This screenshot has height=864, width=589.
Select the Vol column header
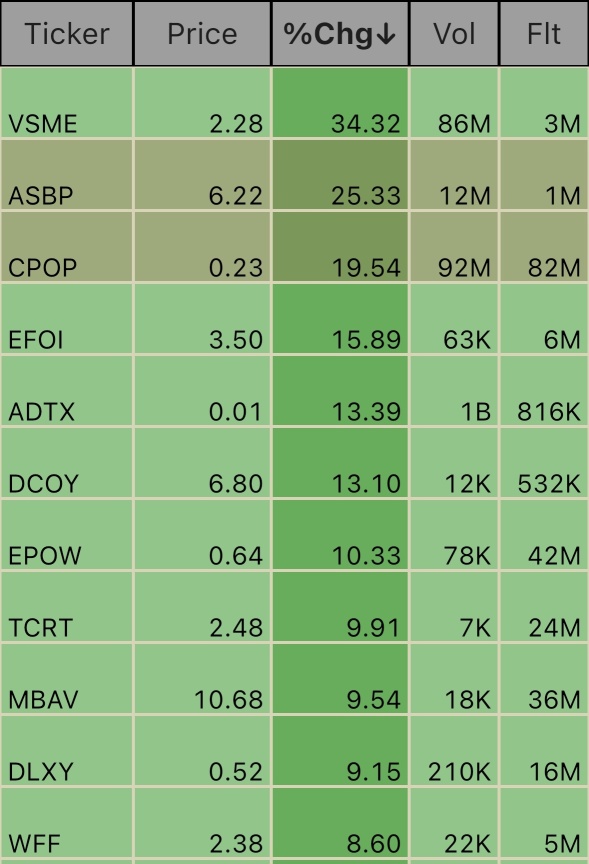pyautogui.click(x=454, y=34)
